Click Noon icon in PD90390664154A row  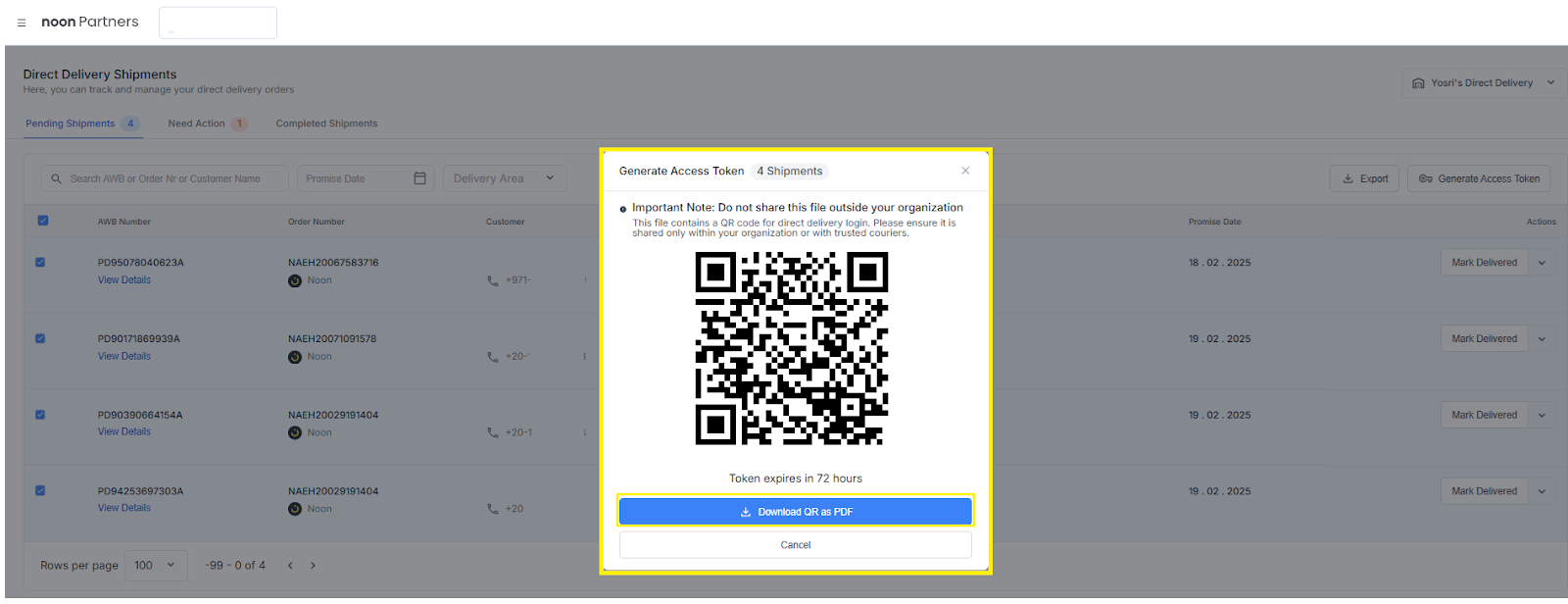tap(295, 432)
